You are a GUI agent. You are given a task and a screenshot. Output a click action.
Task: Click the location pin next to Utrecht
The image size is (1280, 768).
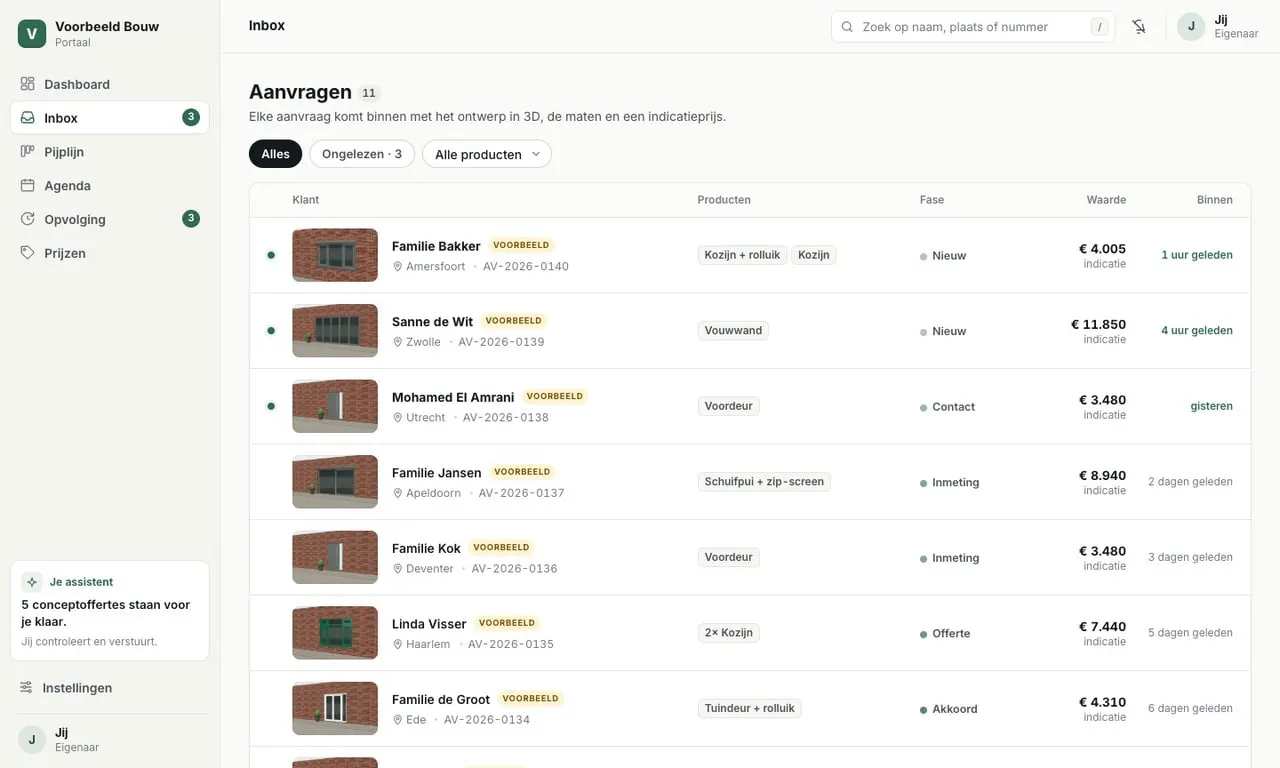click(397, 418)
